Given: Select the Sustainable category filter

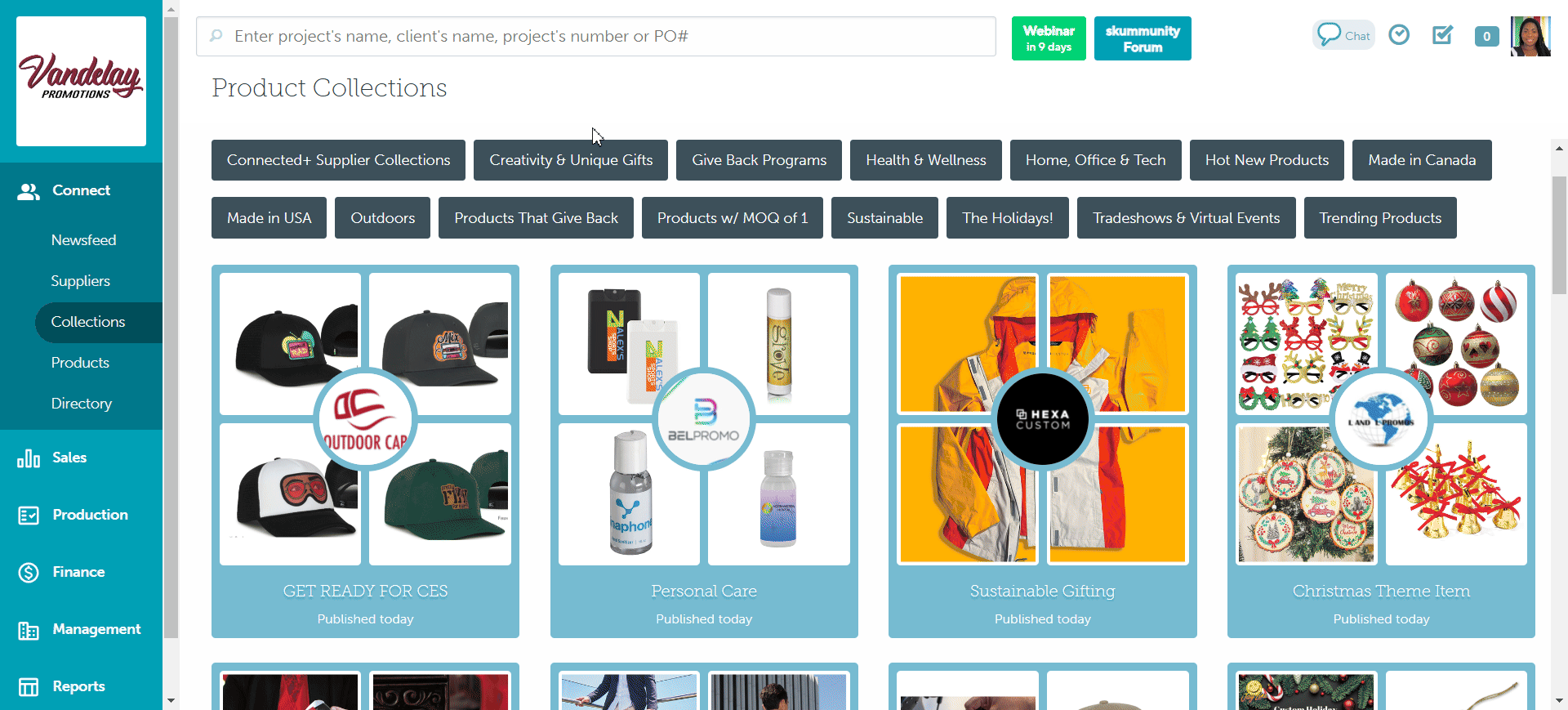Looking at the screenshot, I should [884, 218].
